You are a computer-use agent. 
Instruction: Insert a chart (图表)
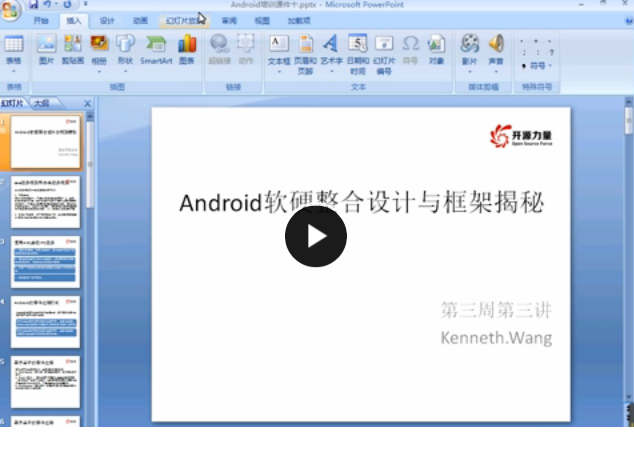point(187,49)
